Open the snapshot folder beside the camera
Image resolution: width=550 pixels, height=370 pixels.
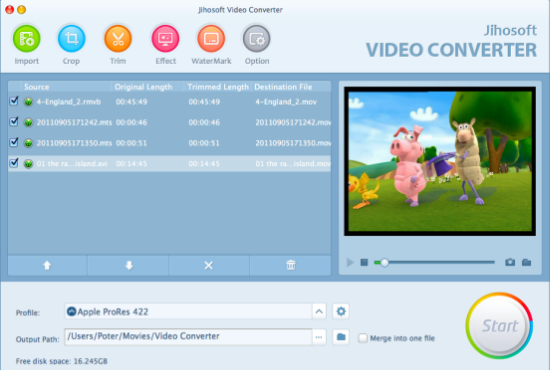526,262
